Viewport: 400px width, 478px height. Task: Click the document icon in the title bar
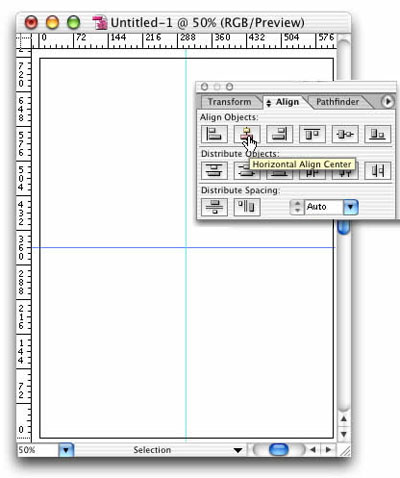tap(100, 23)
